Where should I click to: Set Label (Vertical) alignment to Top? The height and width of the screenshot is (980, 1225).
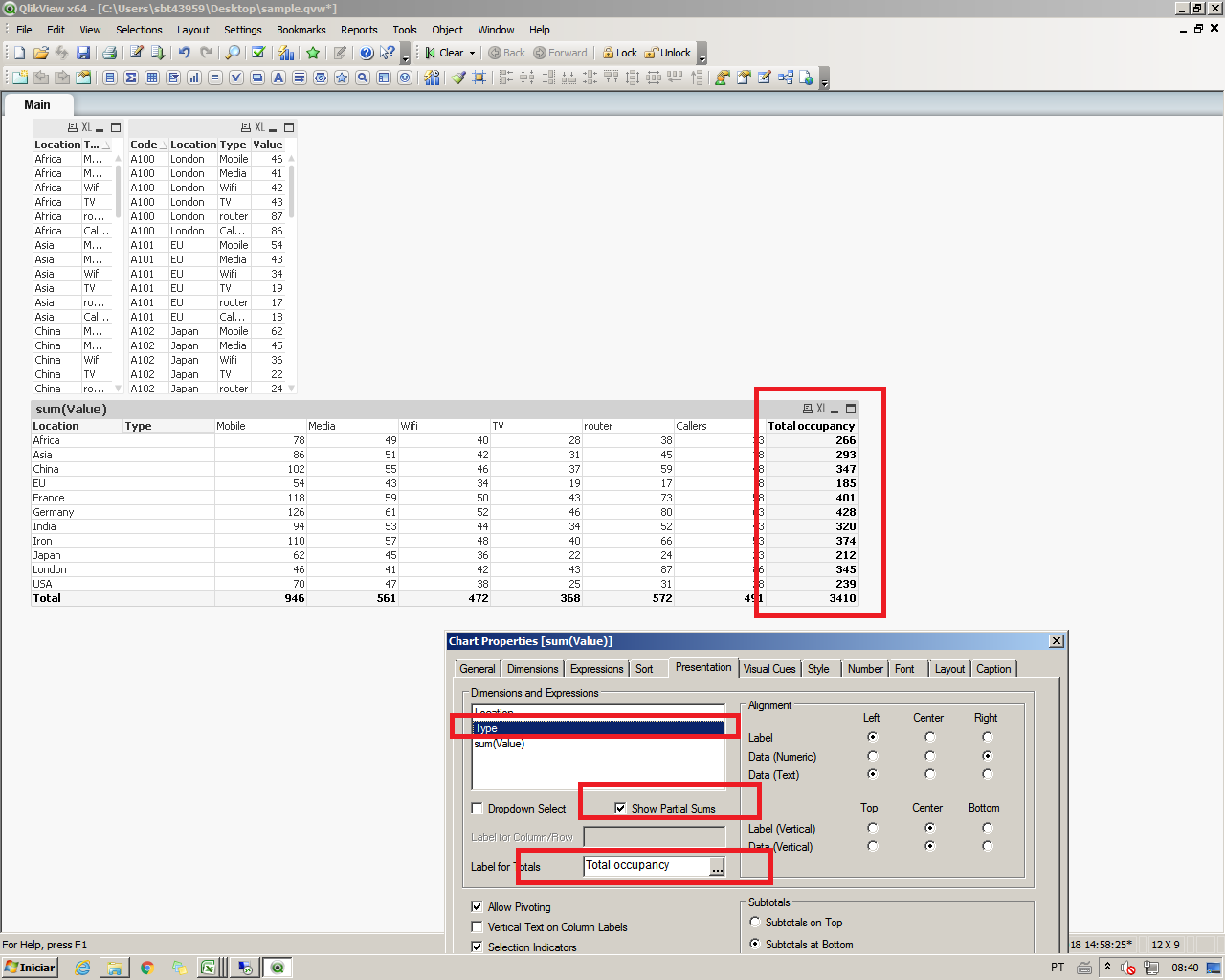pyautogui.click(x=872, y=828)
